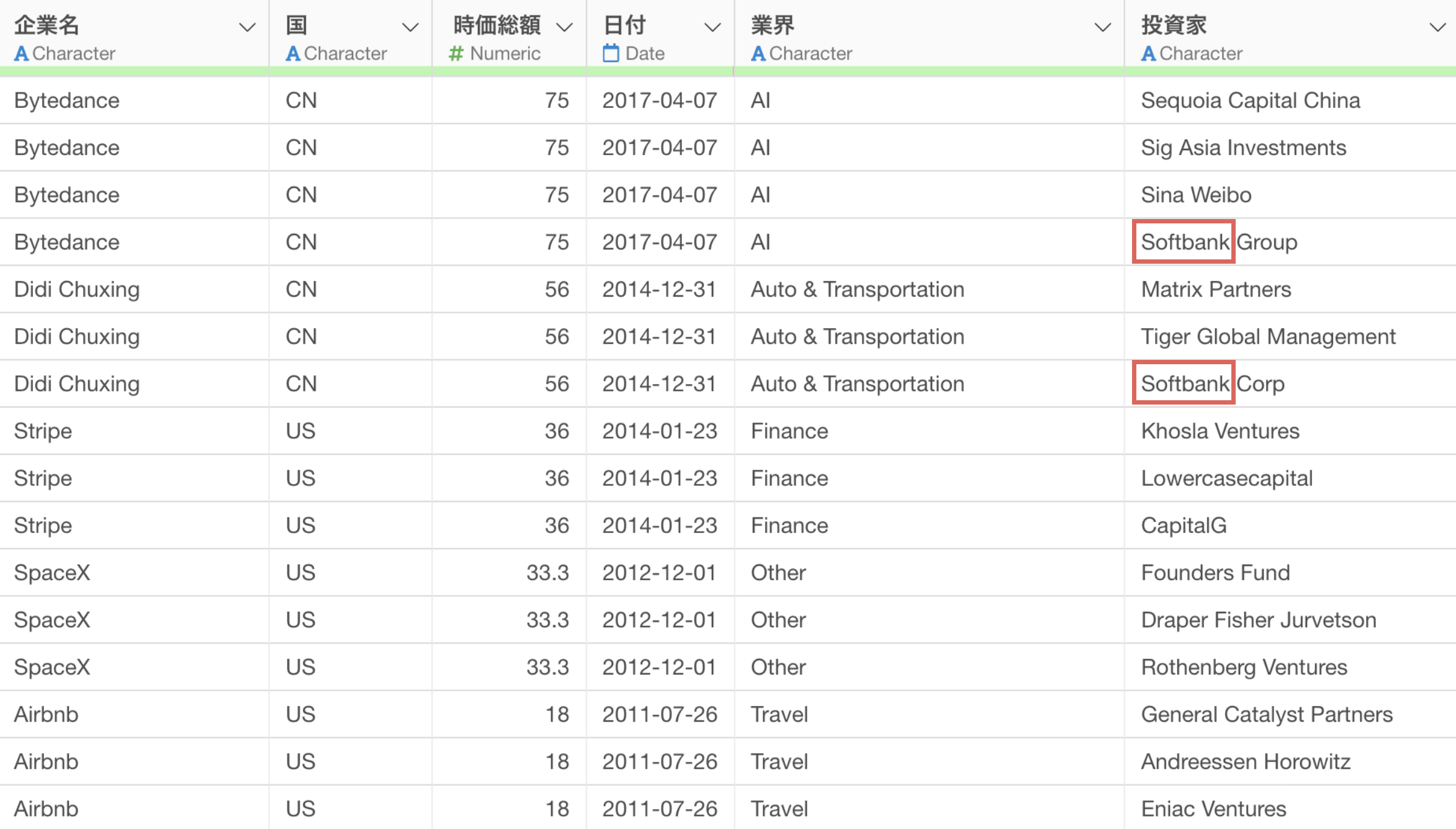The width and height of the screenshot is (1456, 829).
Task: Click Finance cell in the CapitalG row
Action: point(929,526)
